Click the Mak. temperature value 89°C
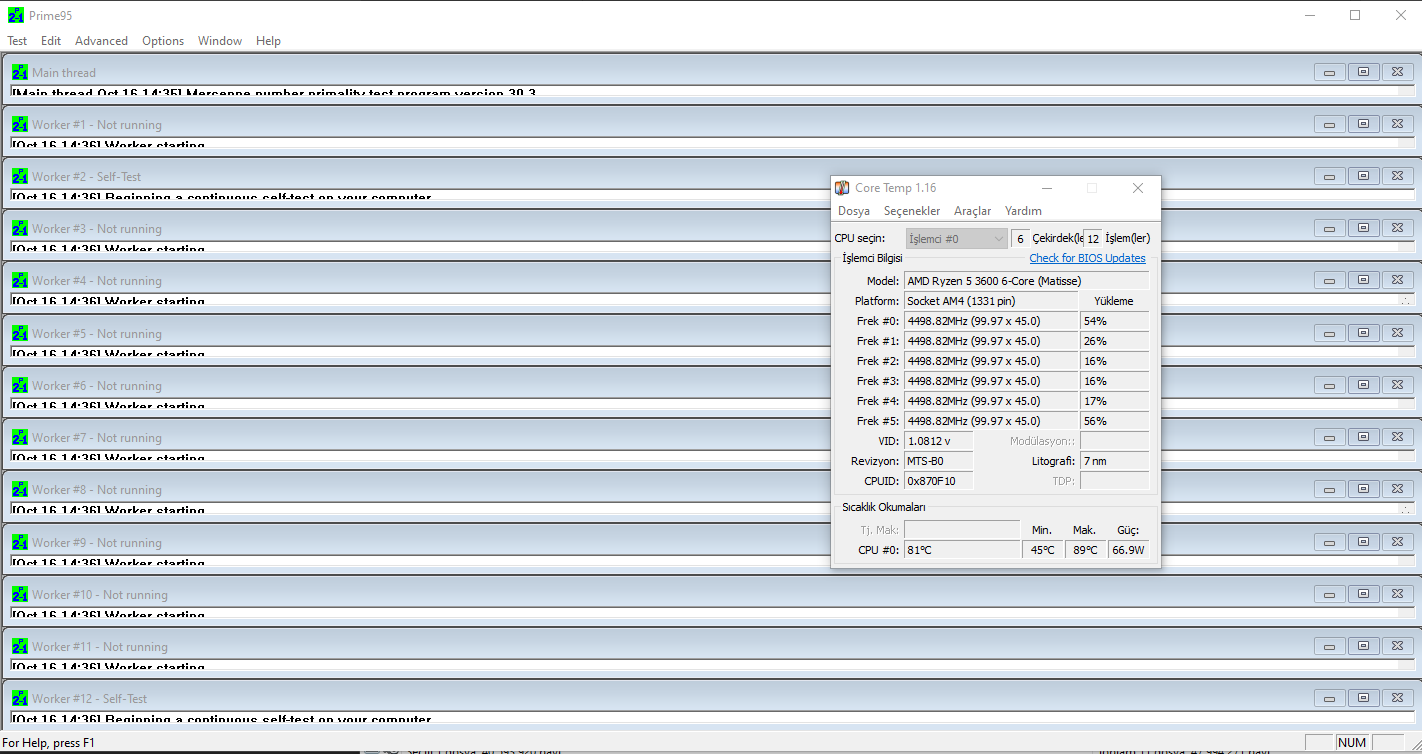Screen dimensions: 1422x754 tap(1085, 550)
